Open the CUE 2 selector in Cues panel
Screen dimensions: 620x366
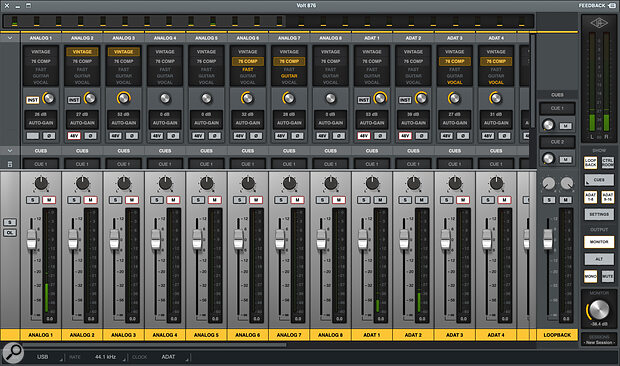pyautogui.click(x=557, y=142)
